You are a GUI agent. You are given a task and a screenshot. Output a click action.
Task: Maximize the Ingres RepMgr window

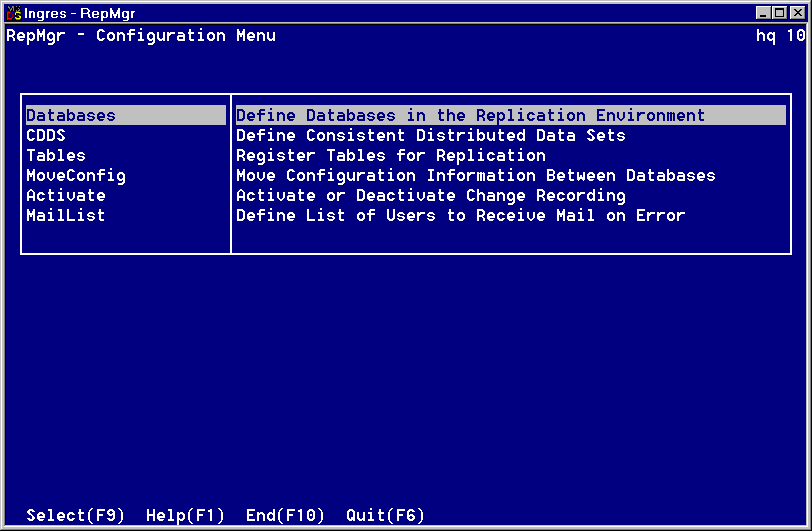780,13
